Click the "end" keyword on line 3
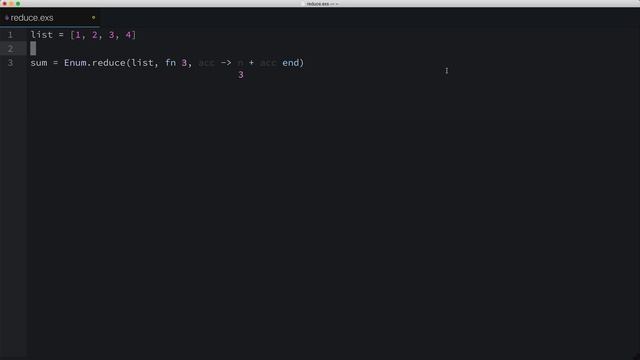 point(291,63)
